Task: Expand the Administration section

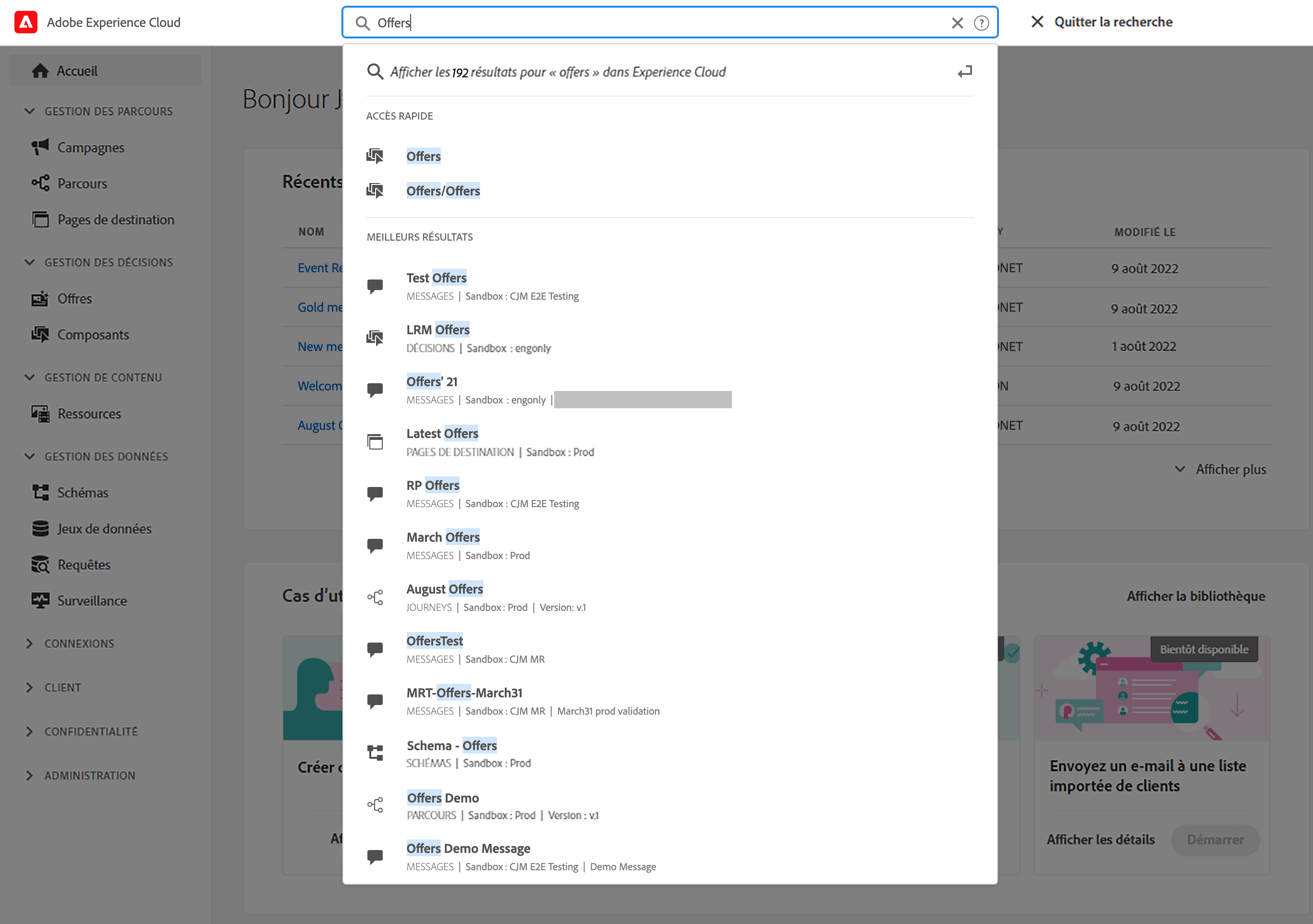Action: [x=30, y=775]
